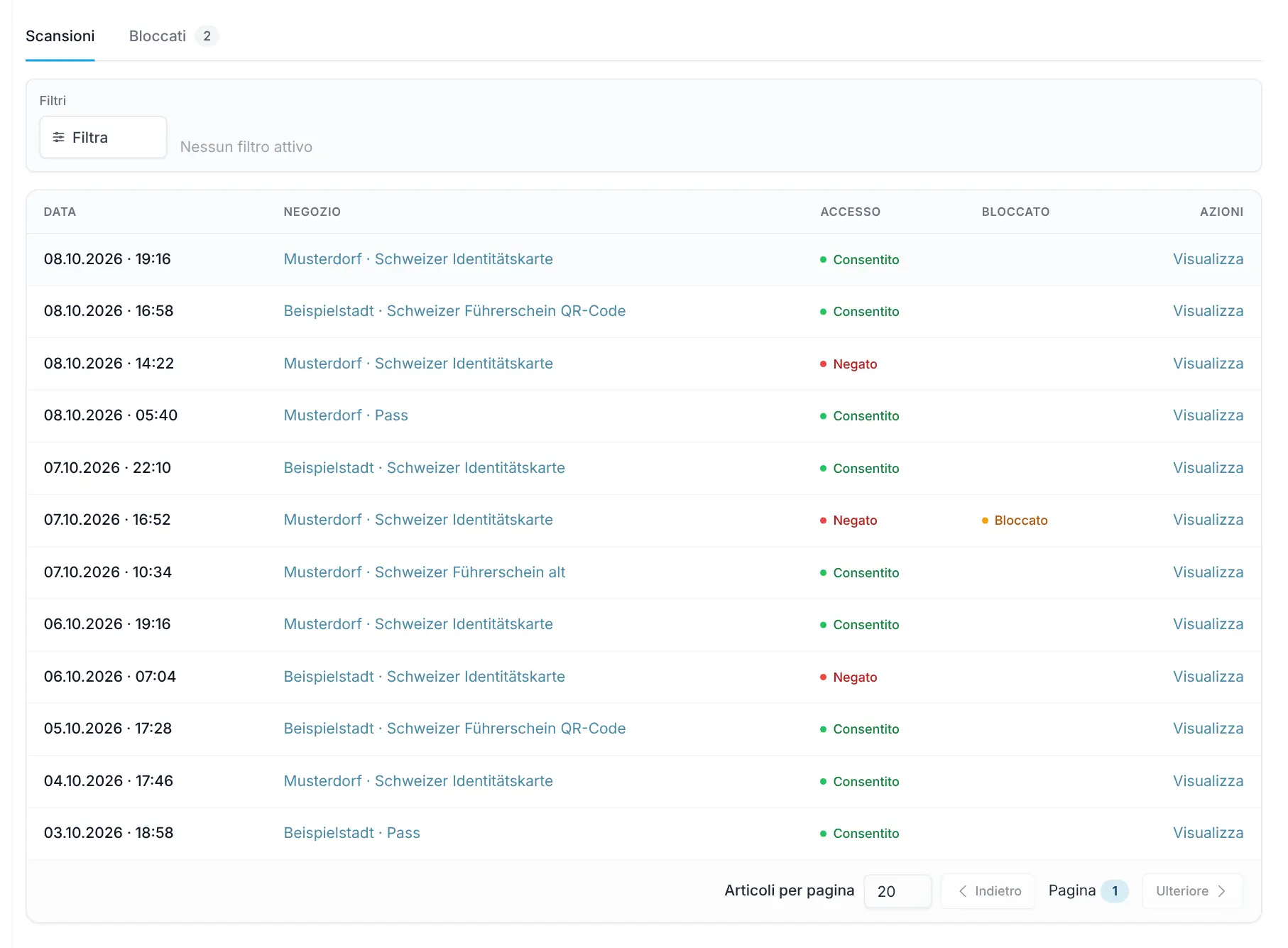Click Negato status on the 06.10.2026 07:04 row
This screenshot has width=1288, height=948.
pyautogui.click(x=848, y=677)
